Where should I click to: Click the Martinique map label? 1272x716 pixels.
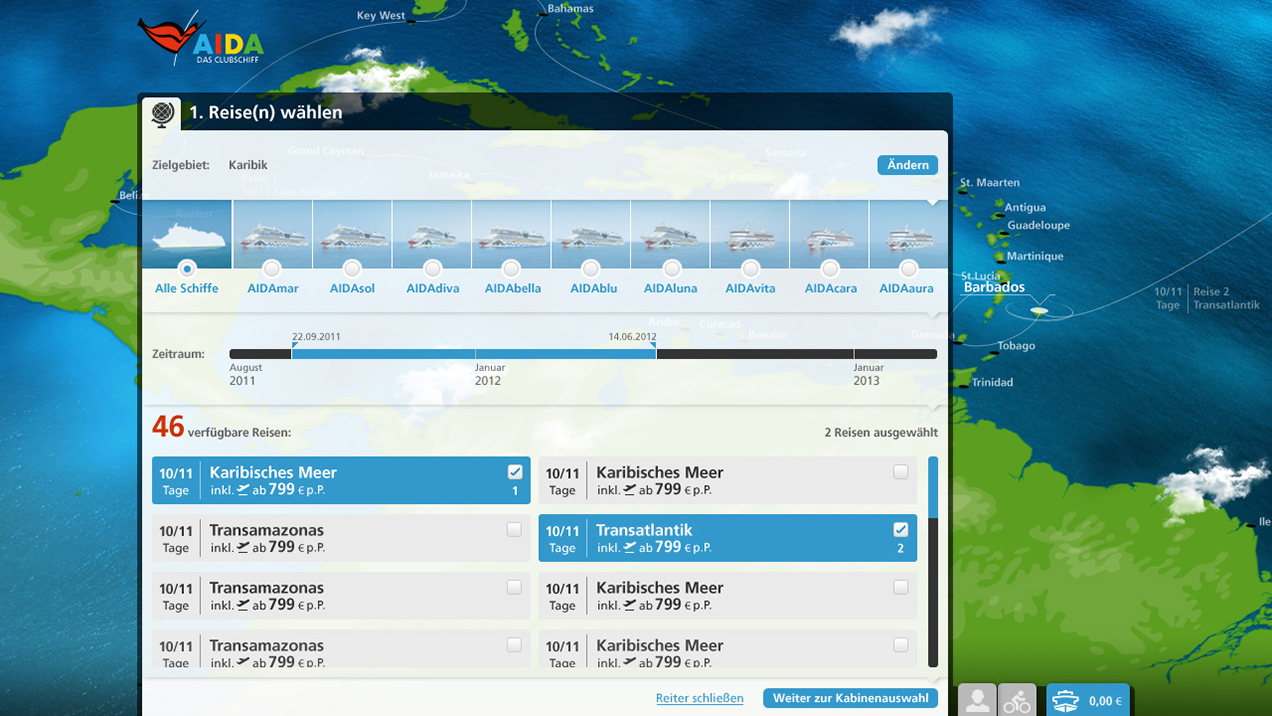pyautogui.click(x=1035, y=256)
